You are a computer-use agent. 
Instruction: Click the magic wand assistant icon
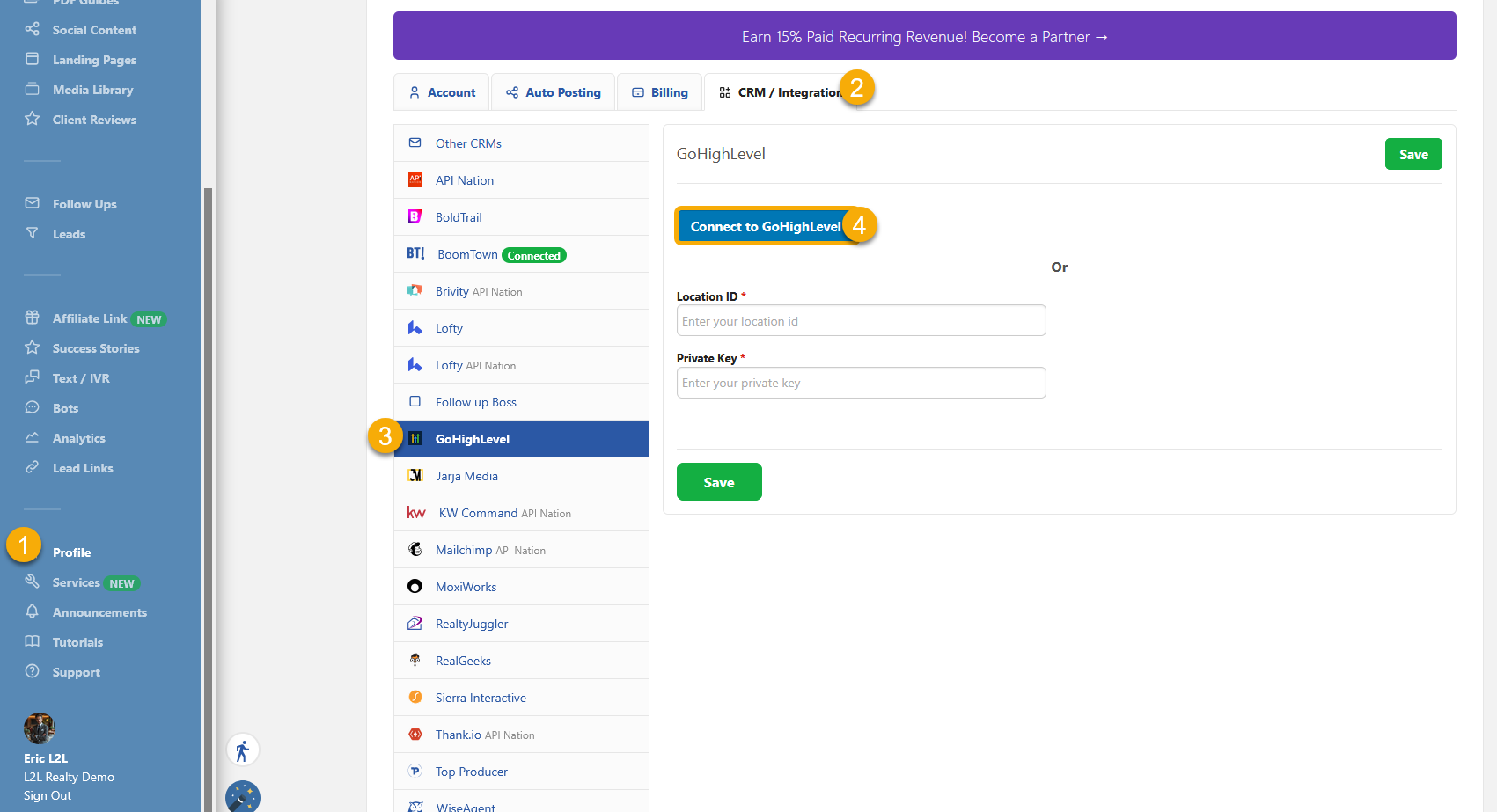tap(243, 797)
